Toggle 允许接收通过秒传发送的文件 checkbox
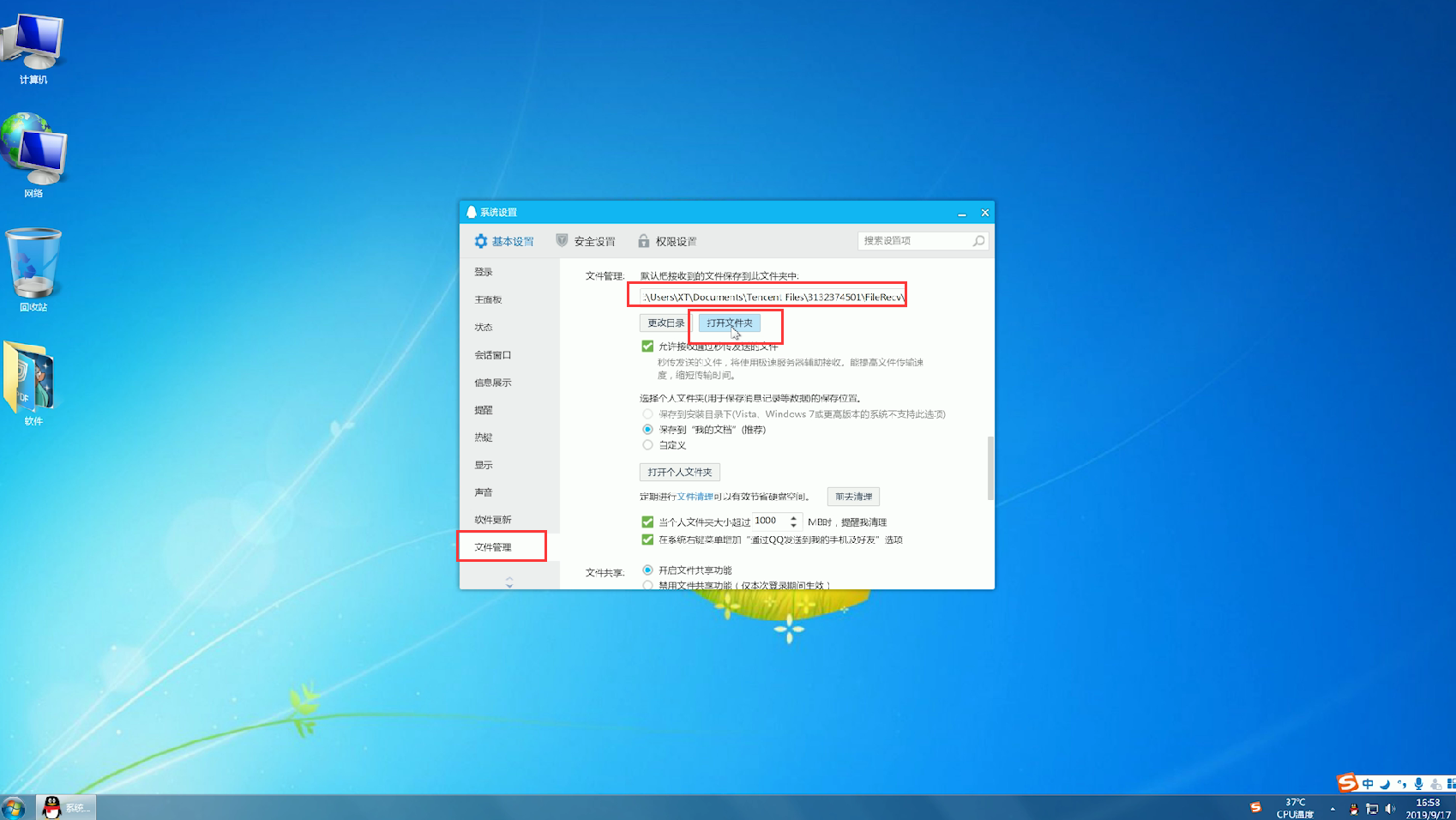 pyautogui.click(x=647, y=347)
